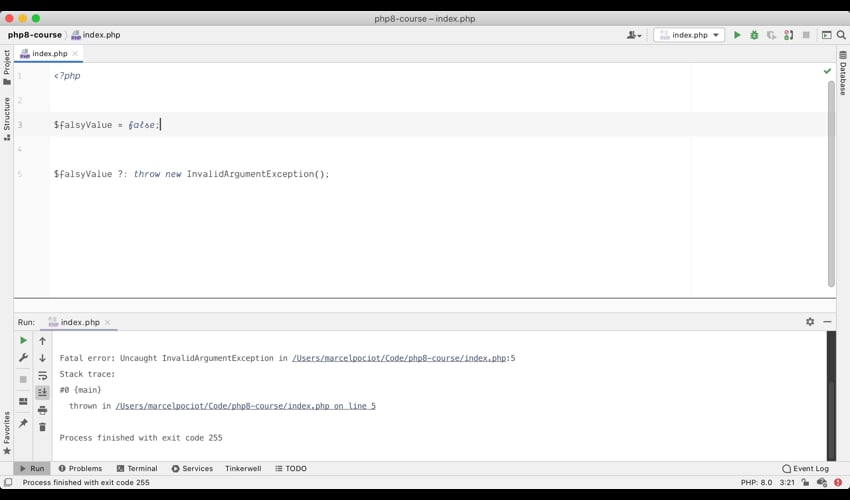850x500 pixels.
Task: Open the Database side panel
Action: pos(843,73)
